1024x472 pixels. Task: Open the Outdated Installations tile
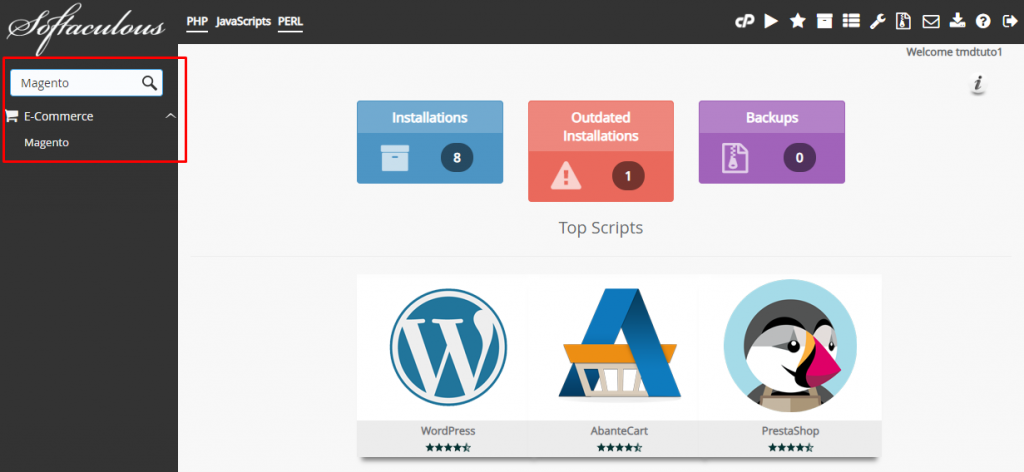click(600, 150)
